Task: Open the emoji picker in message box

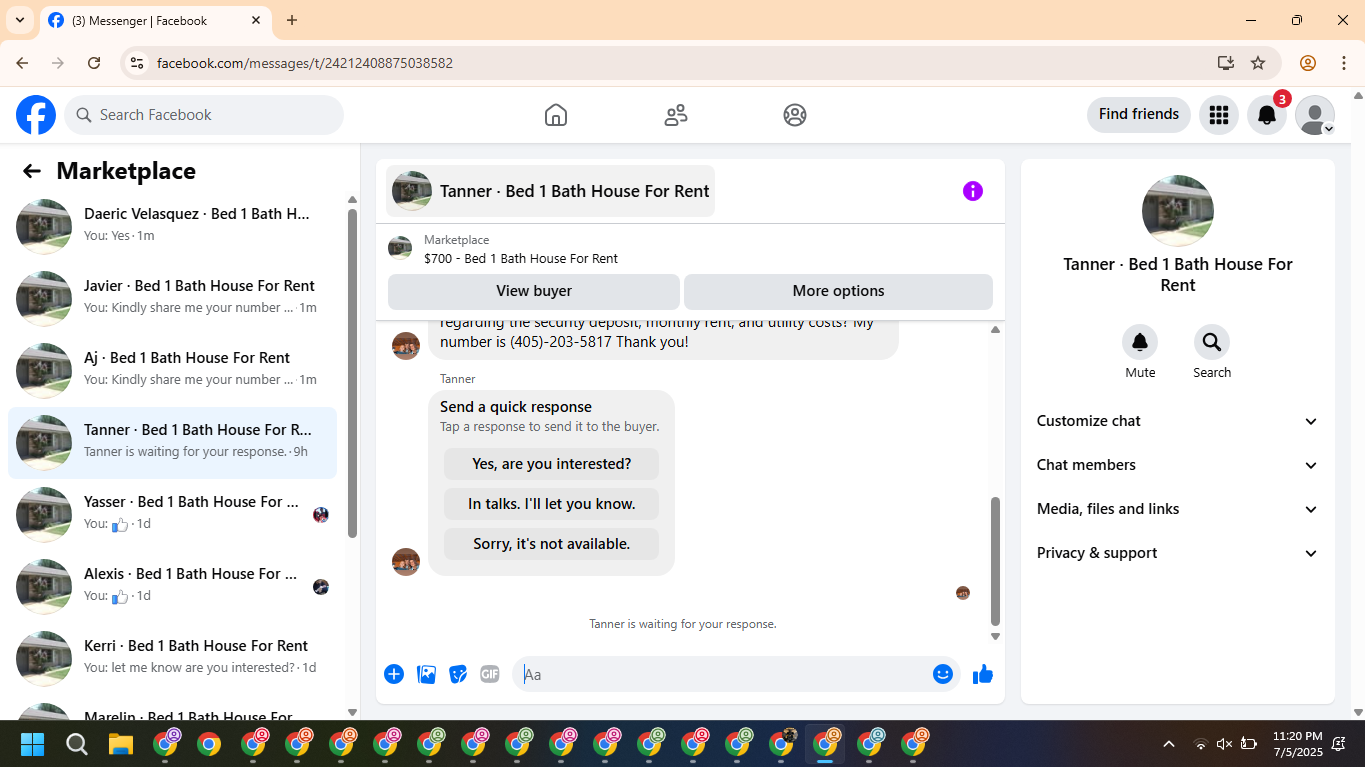Action: click(943, 674)
